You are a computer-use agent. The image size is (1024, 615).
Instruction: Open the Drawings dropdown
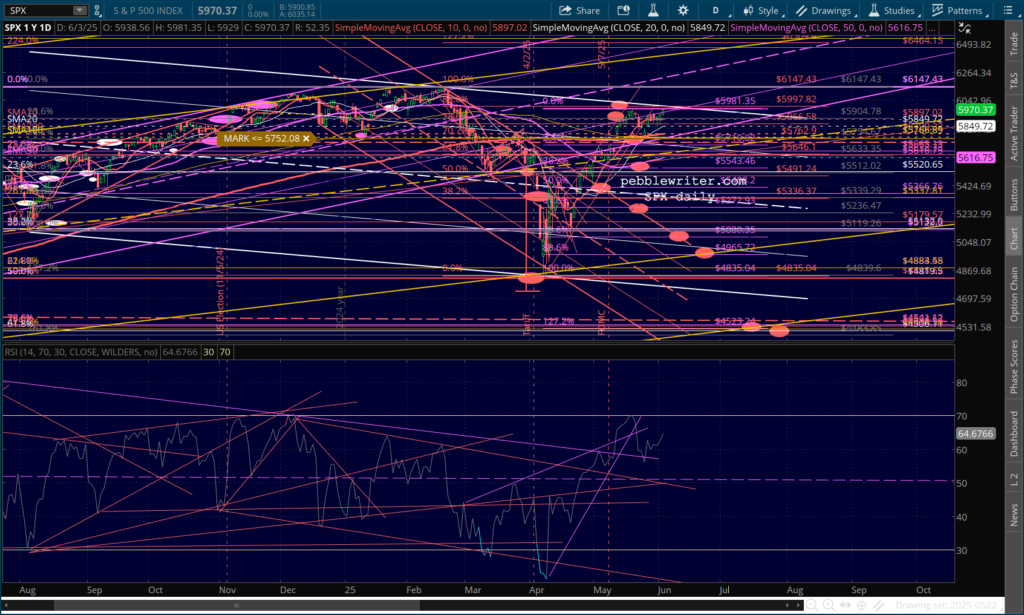(x=825, y=10)
